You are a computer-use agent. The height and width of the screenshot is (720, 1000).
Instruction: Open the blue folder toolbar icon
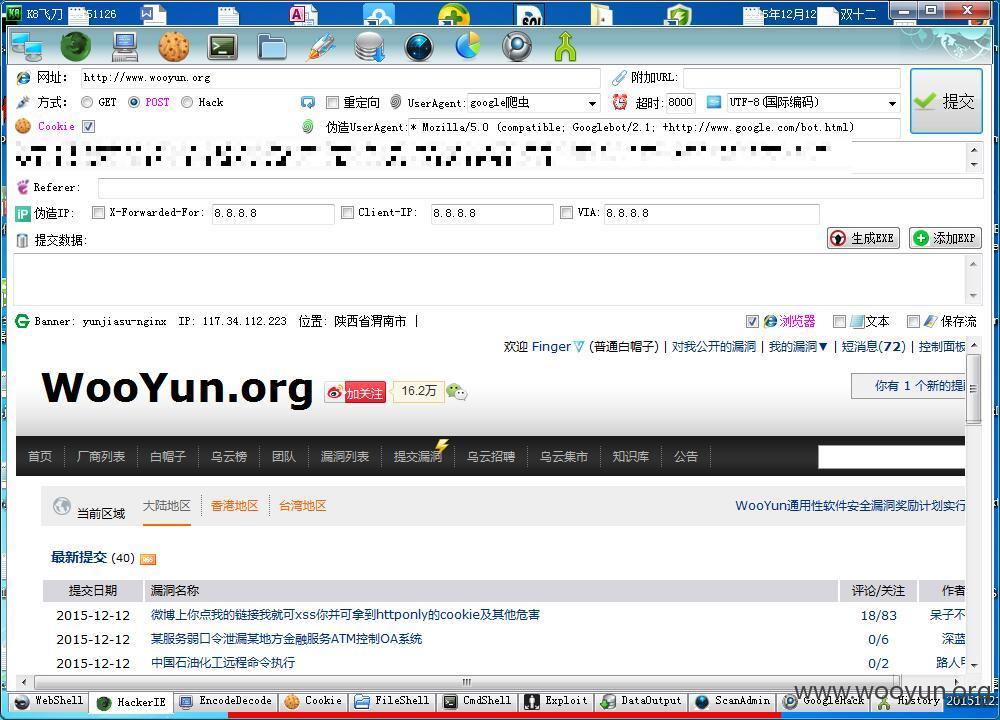[x=272, y=47]
